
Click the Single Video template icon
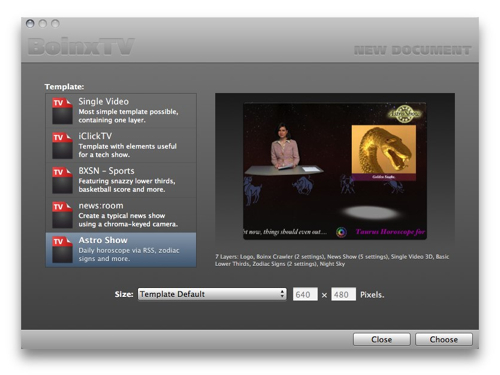coord(62,111)
